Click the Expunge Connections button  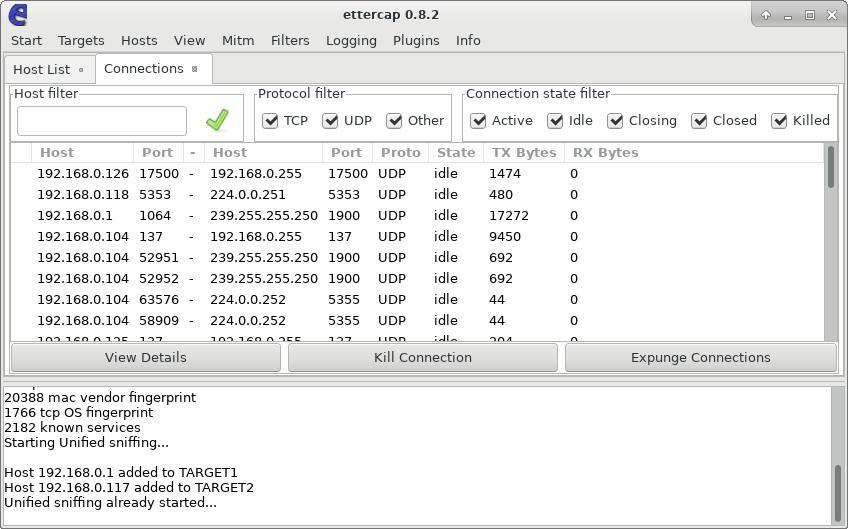[x=700, y=358]
